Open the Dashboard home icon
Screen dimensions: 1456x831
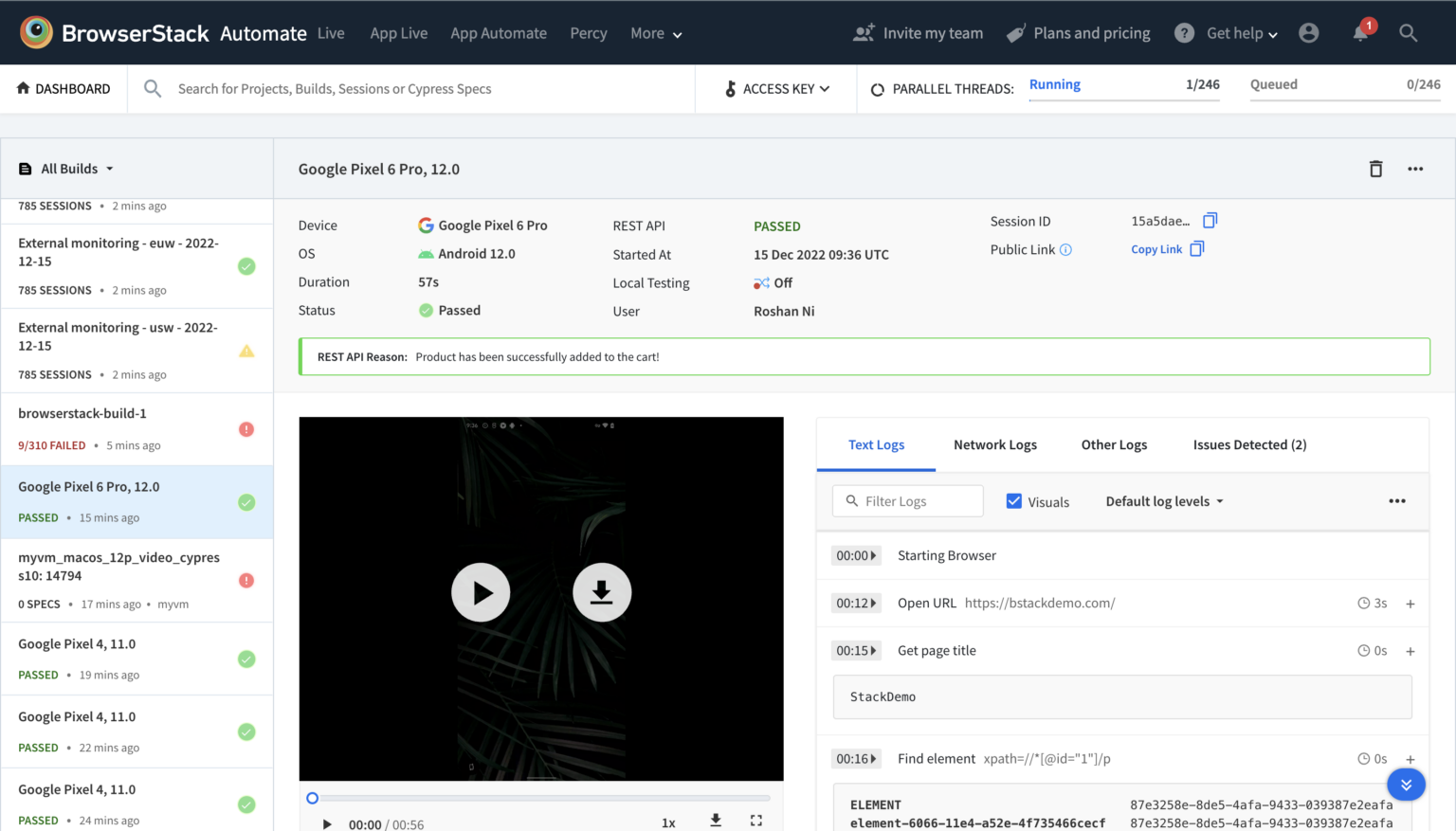(x=23, y=88)
